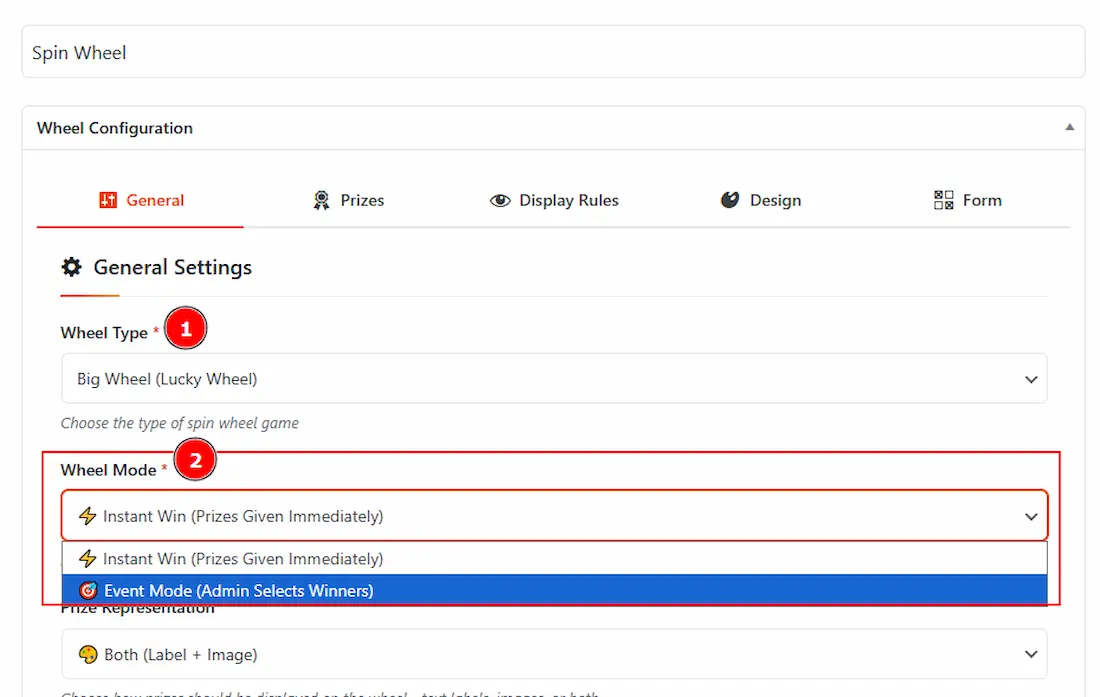This screenshot has width=1100, height=697.
Task: Click the Display Rules label
Action: 568,200
